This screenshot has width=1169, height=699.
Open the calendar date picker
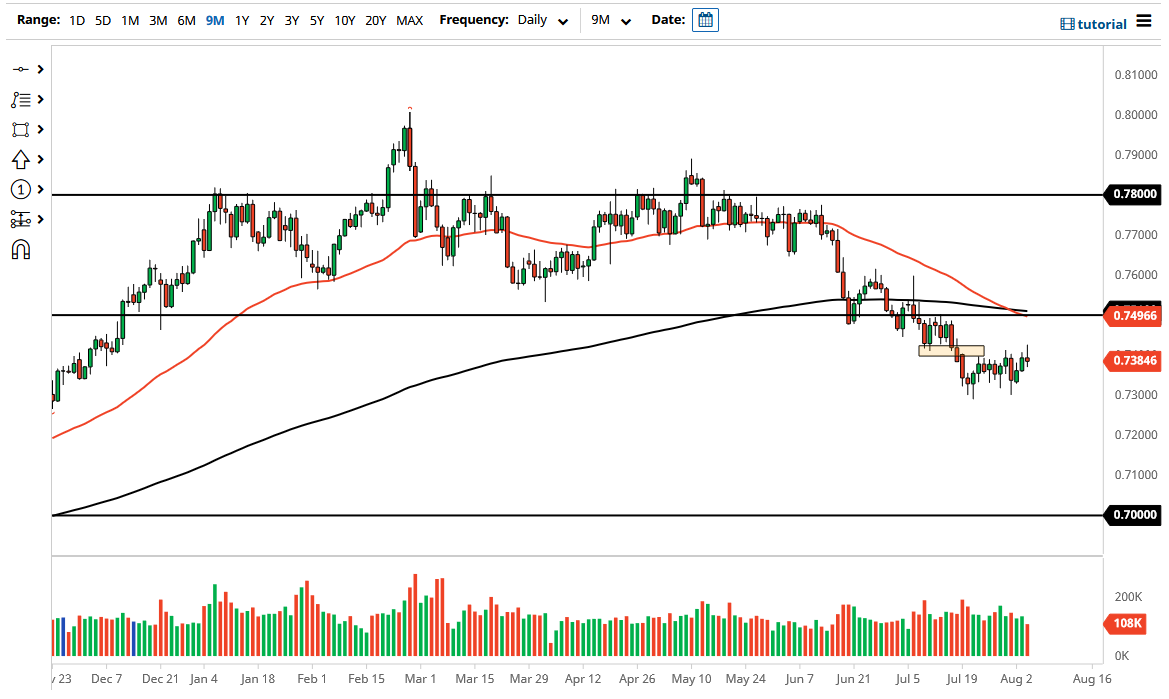click(705, 20)
